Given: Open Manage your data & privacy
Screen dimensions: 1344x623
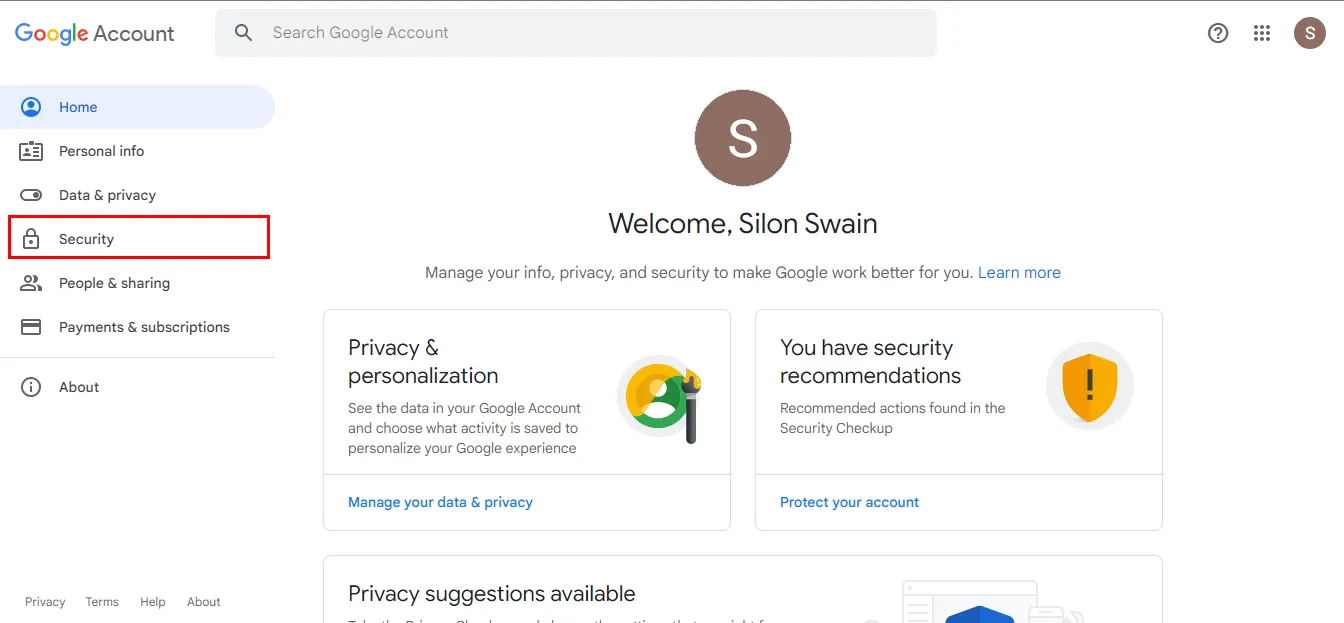Looking at the screenshot, I should 441,501.
